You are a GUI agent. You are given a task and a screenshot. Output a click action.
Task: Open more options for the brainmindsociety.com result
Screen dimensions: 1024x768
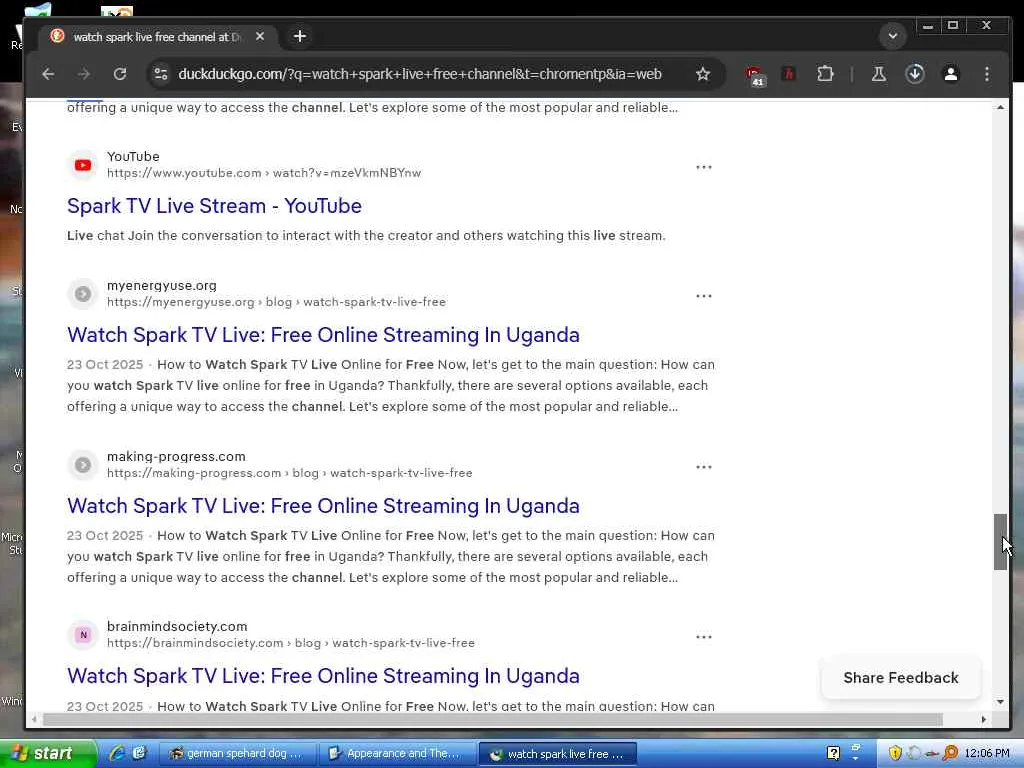[703, 637]
